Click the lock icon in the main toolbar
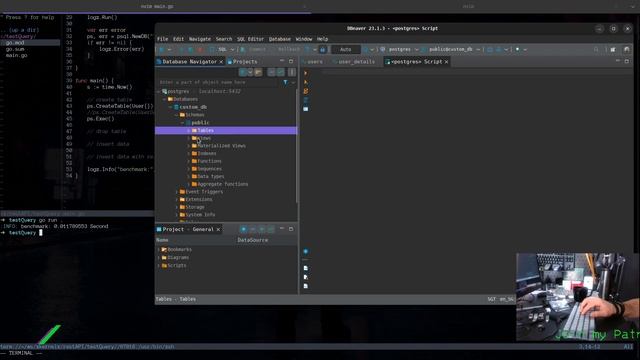This screenshot has width=640, height=360. pyautogui.click(x=323, y=49)
